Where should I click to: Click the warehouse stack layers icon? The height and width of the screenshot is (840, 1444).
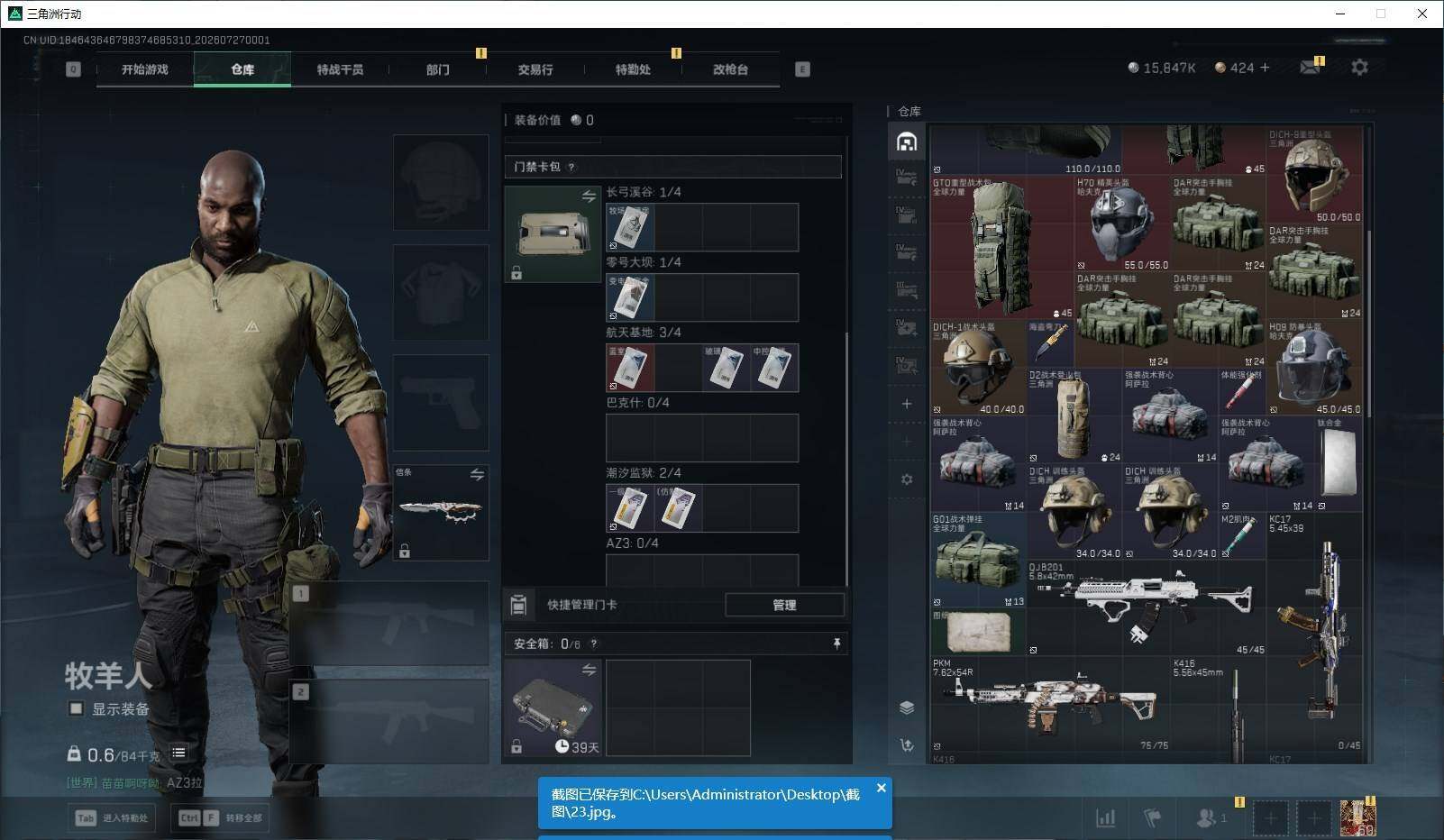907,708
